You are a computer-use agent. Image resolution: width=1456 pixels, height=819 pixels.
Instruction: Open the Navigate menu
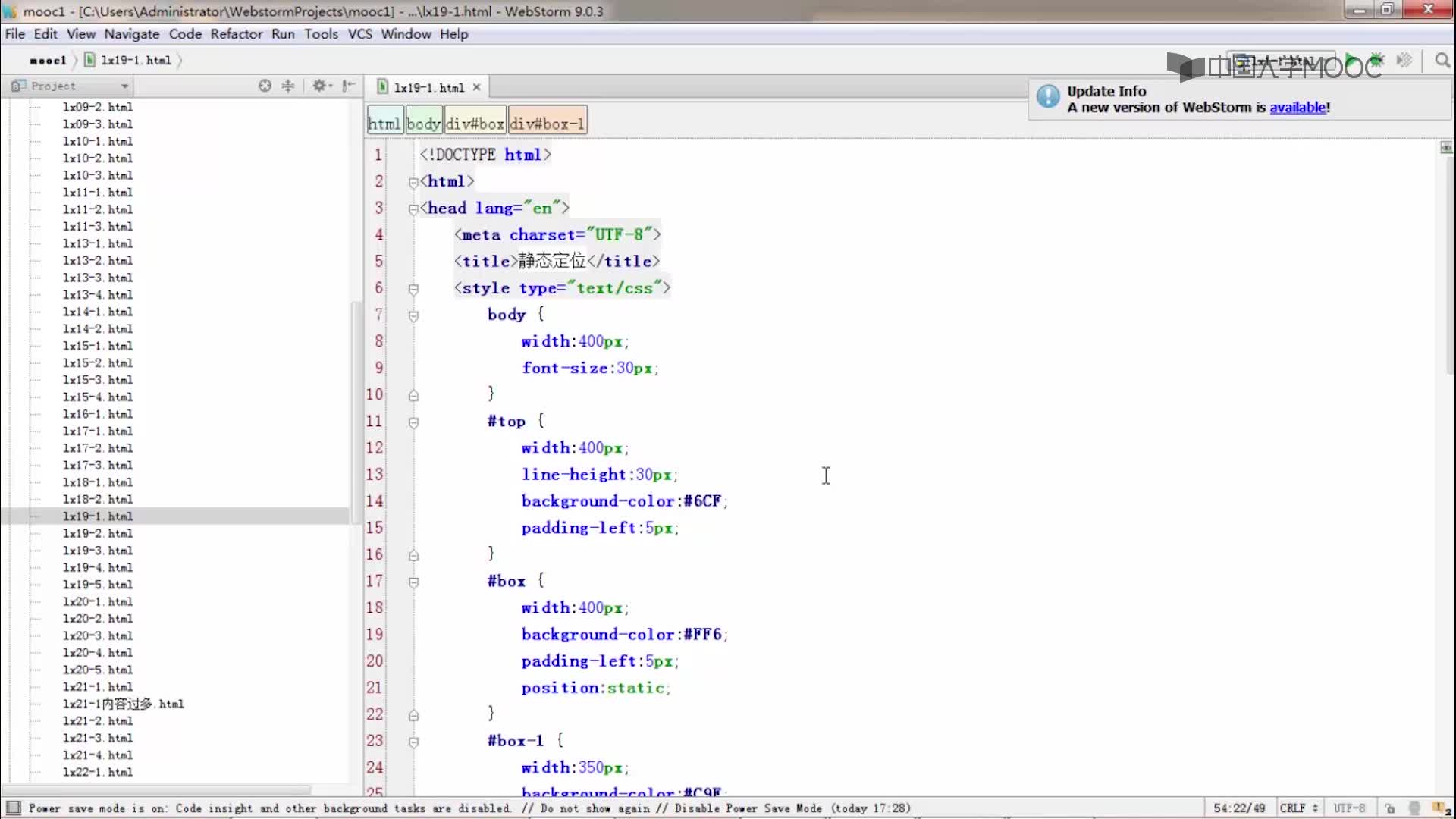pyautogui.click(x=132, y=34)
